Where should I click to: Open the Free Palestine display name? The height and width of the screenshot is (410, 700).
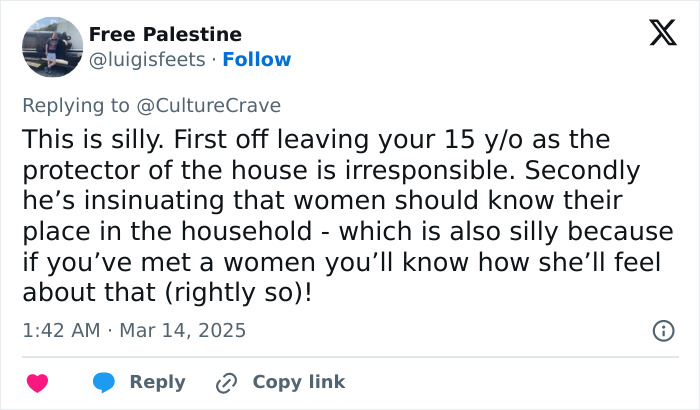pyautogui.click(x=165, y=34)
